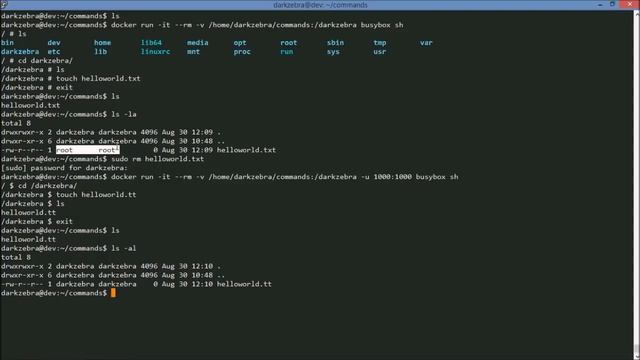Maximize the terminal window

tap(612, 4)
